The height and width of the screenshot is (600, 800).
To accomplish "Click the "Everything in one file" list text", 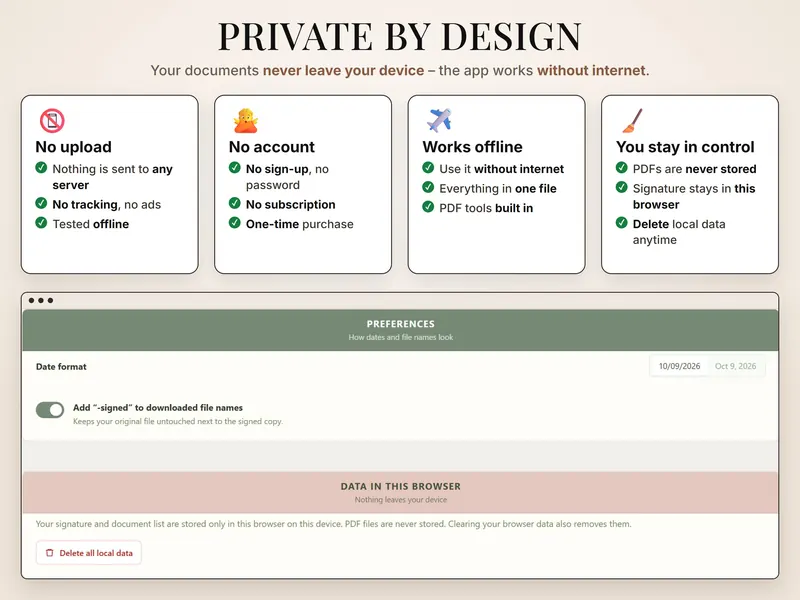I will (498, 189).
